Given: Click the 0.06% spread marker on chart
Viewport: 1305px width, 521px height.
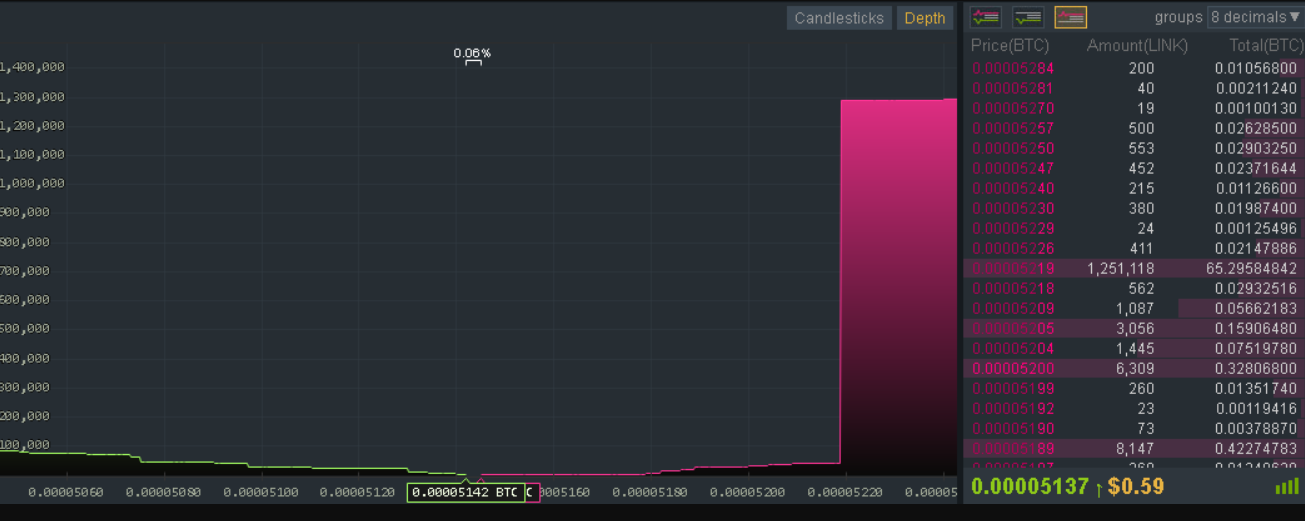Looking at the screenshot, I should pos(472,53).
